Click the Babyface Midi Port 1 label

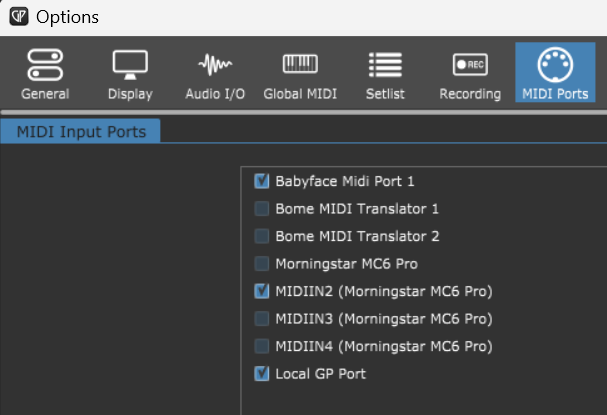[344, 182]
